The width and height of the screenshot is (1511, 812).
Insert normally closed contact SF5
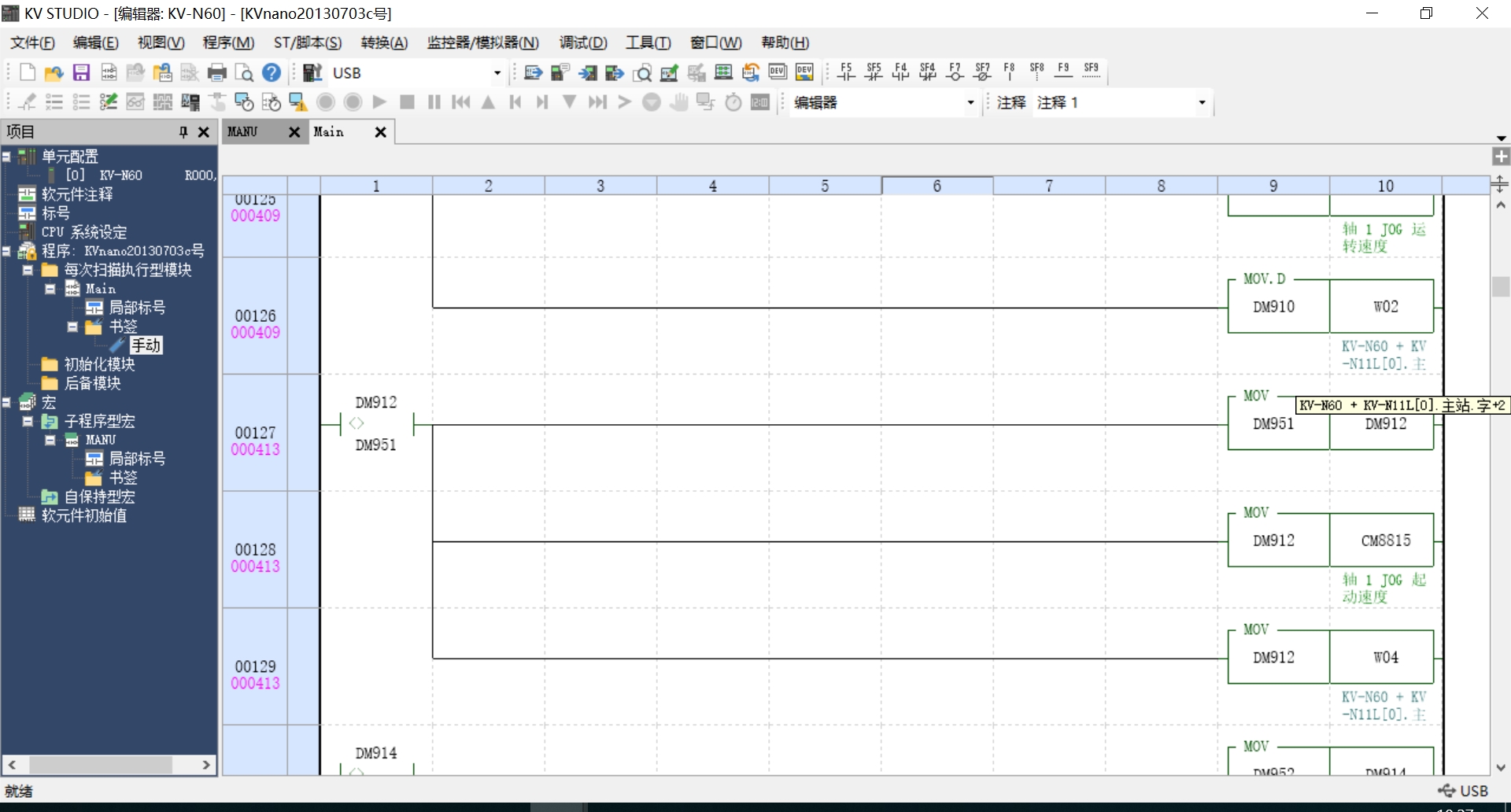874,72
